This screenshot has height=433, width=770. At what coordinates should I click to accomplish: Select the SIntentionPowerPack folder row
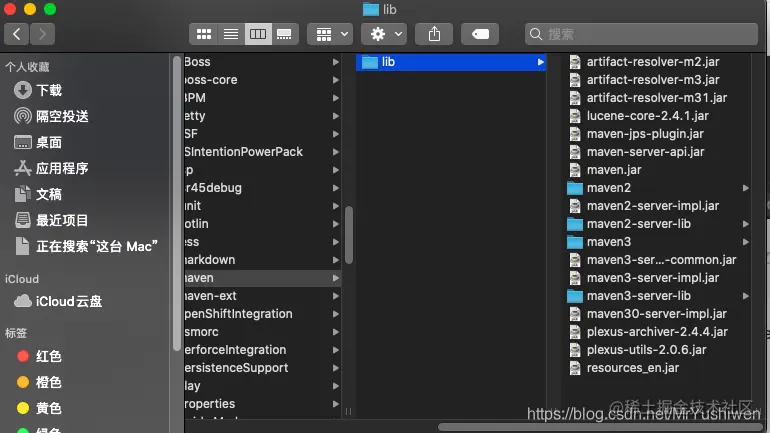263,152
